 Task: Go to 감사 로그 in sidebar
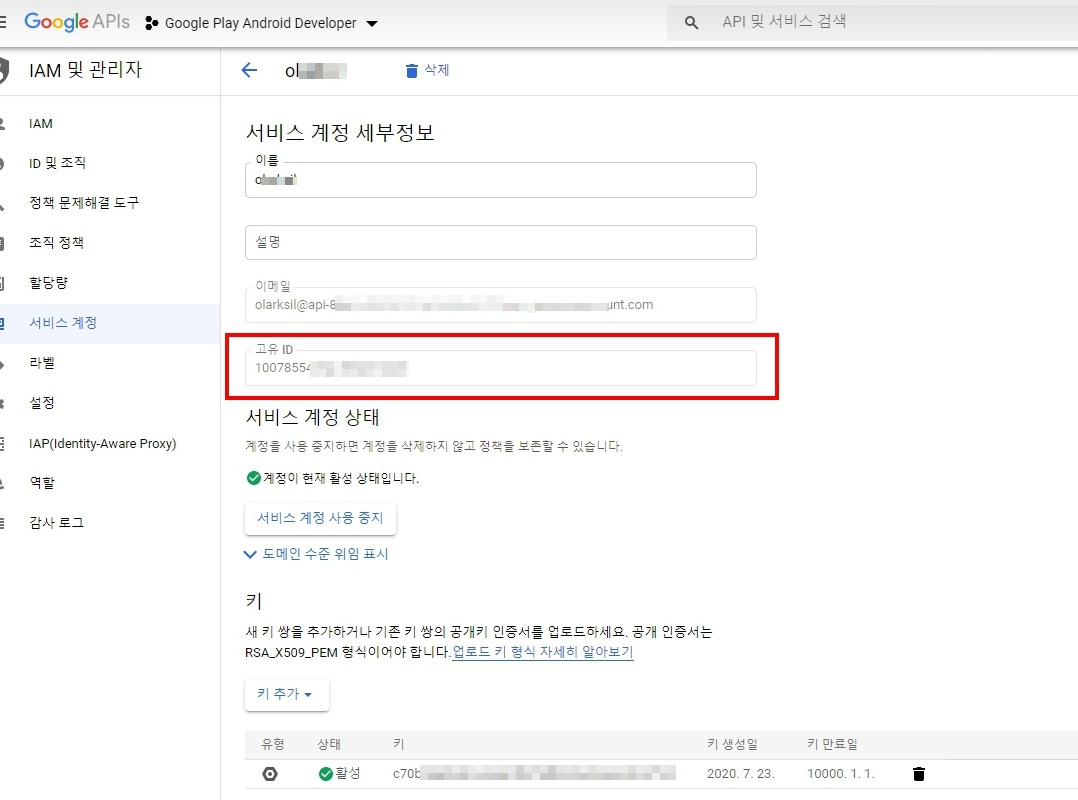57,523
